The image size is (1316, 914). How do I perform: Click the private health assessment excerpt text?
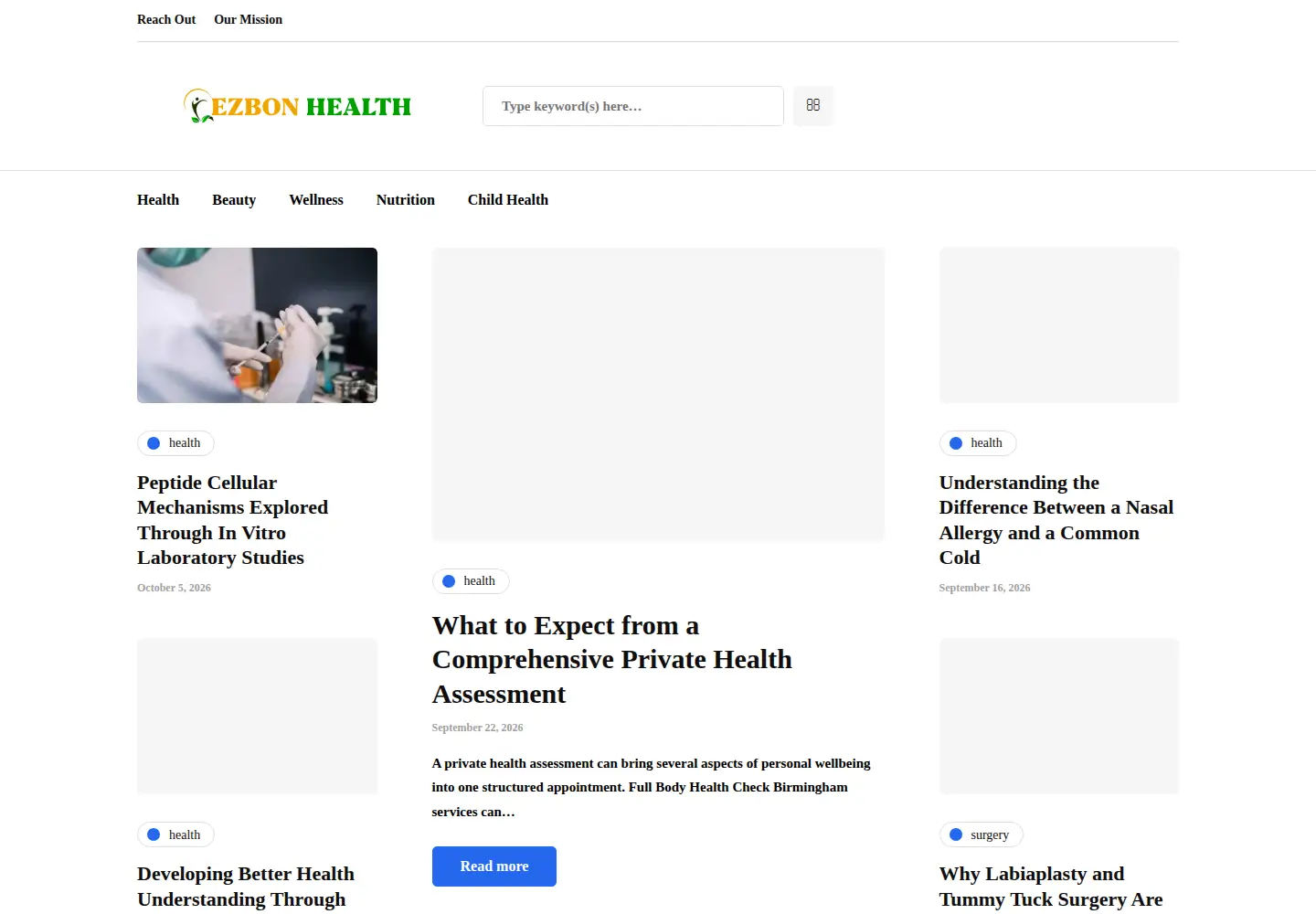pos(651,788)
